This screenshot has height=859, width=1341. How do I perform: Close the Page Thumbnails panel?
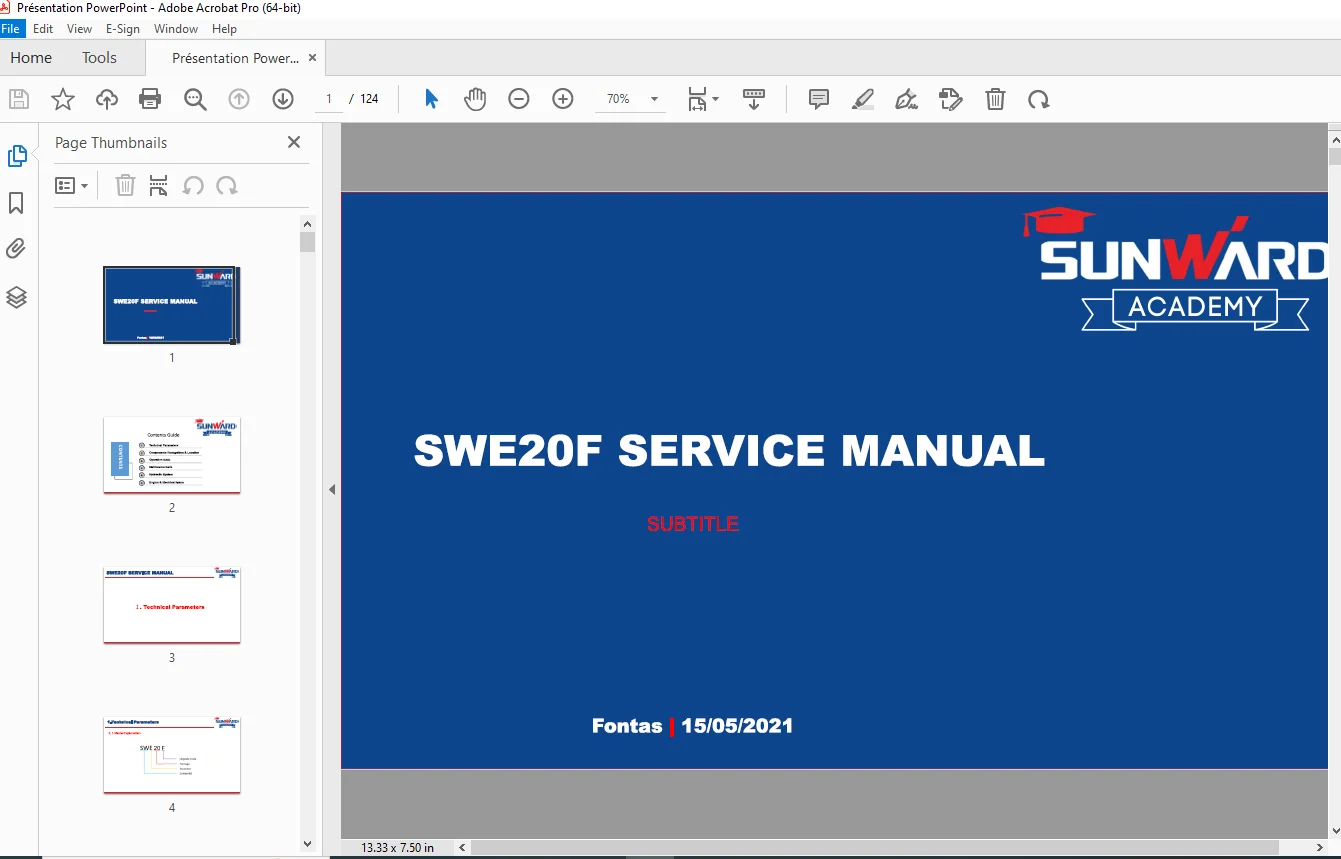pyautogui.click(x=294, y=142)
